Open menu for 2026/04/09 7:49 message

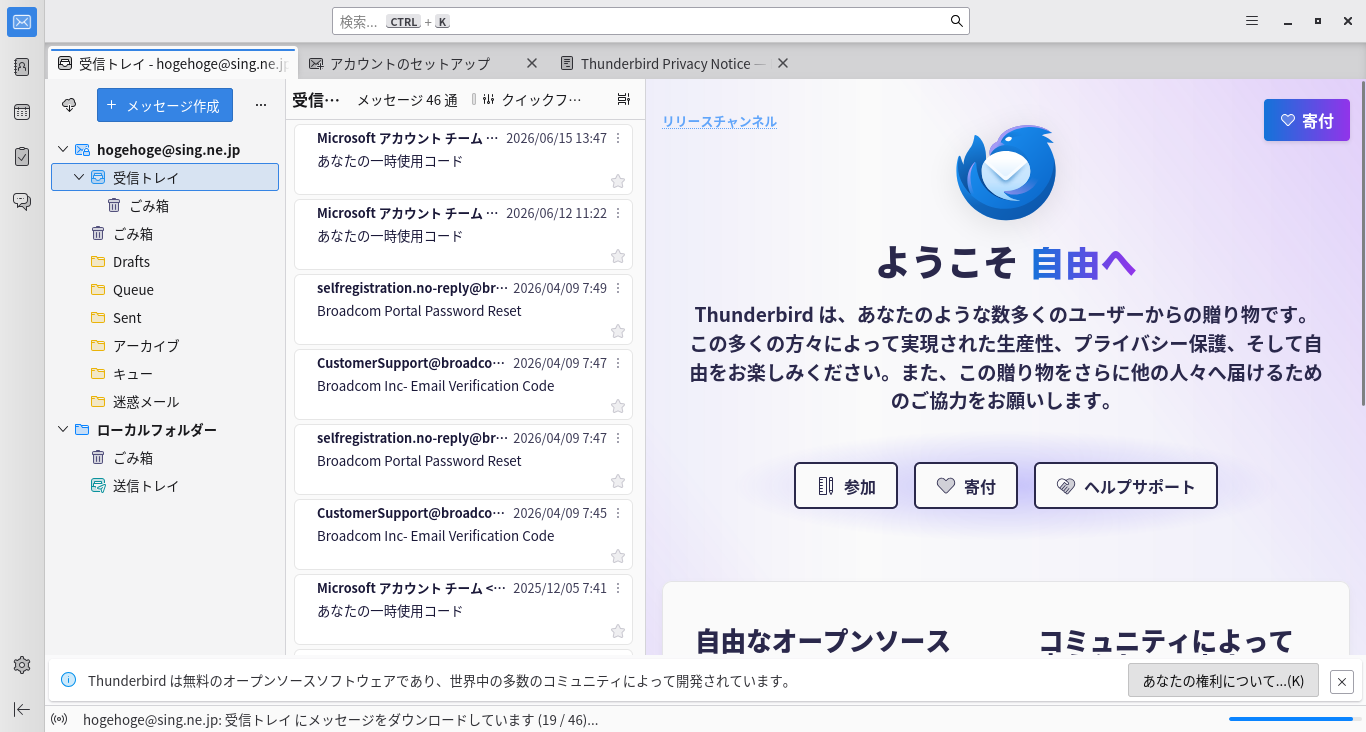point(618,288)
